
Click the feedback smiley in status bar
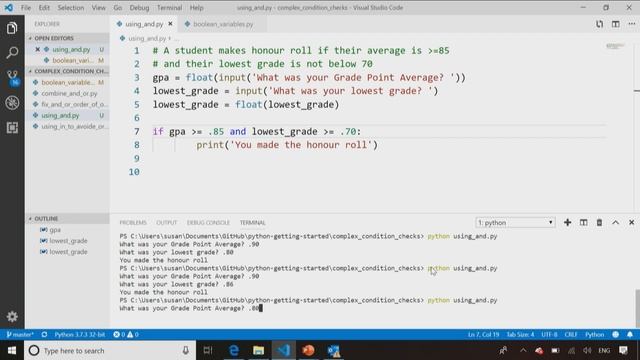pos(616,335)
